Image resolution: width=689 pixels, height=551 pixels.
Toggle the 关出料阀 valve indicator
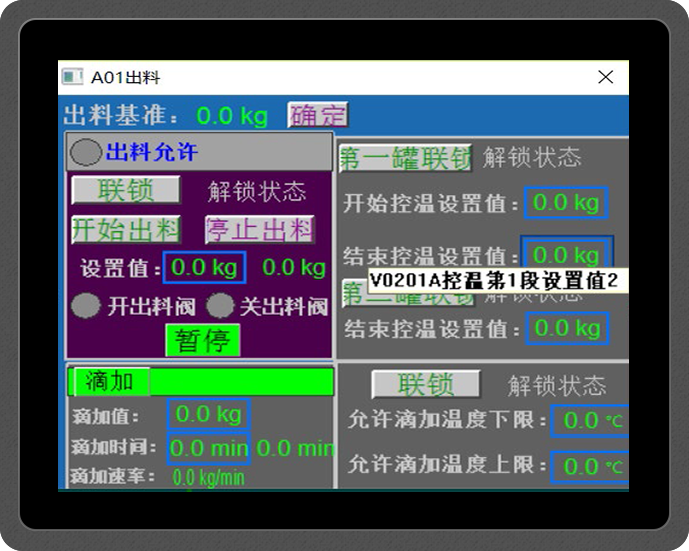(x=220, y=307)
